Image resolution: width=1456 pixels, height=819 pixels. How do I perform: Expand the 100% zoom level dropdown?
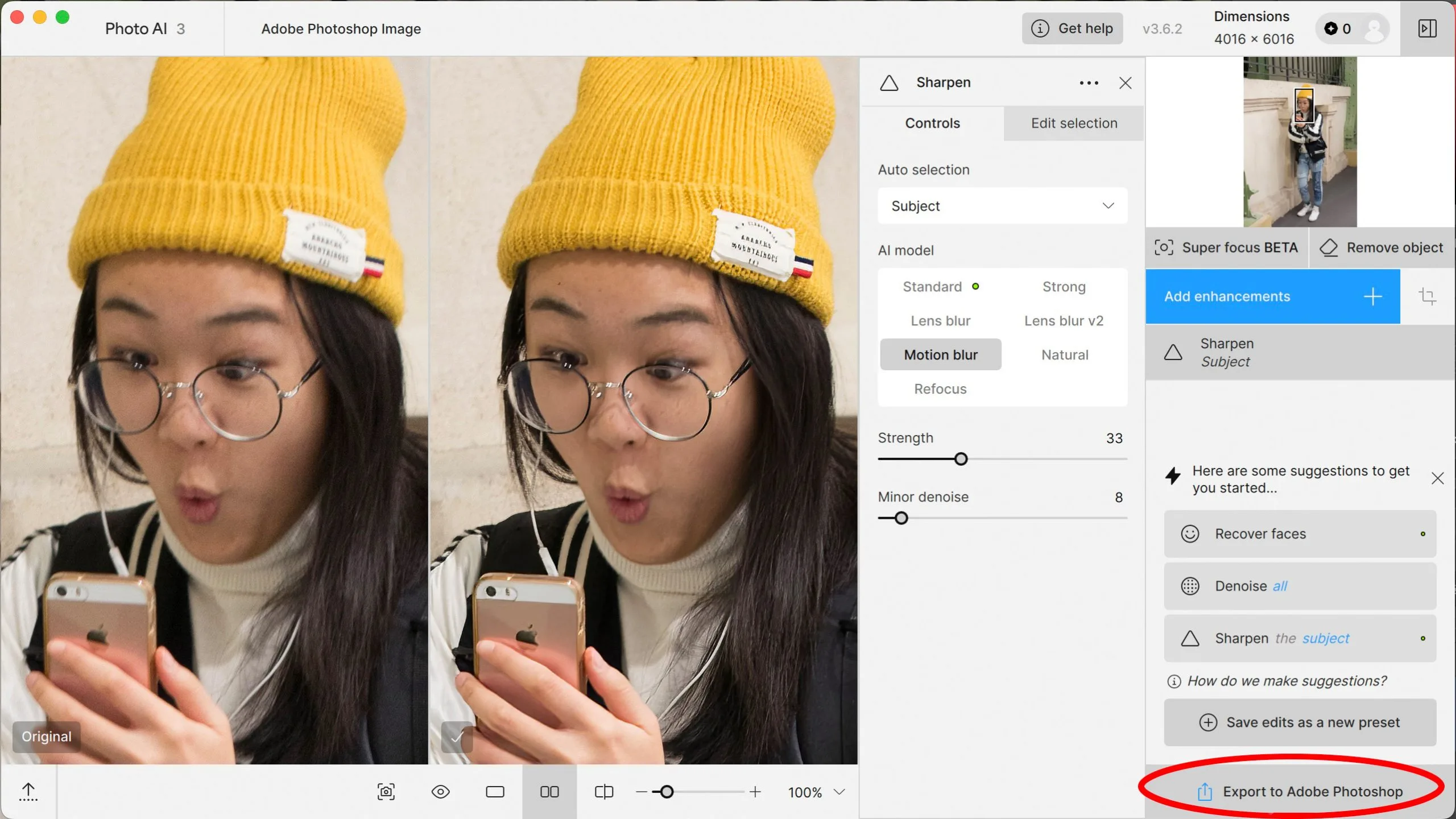coord(839,792)
